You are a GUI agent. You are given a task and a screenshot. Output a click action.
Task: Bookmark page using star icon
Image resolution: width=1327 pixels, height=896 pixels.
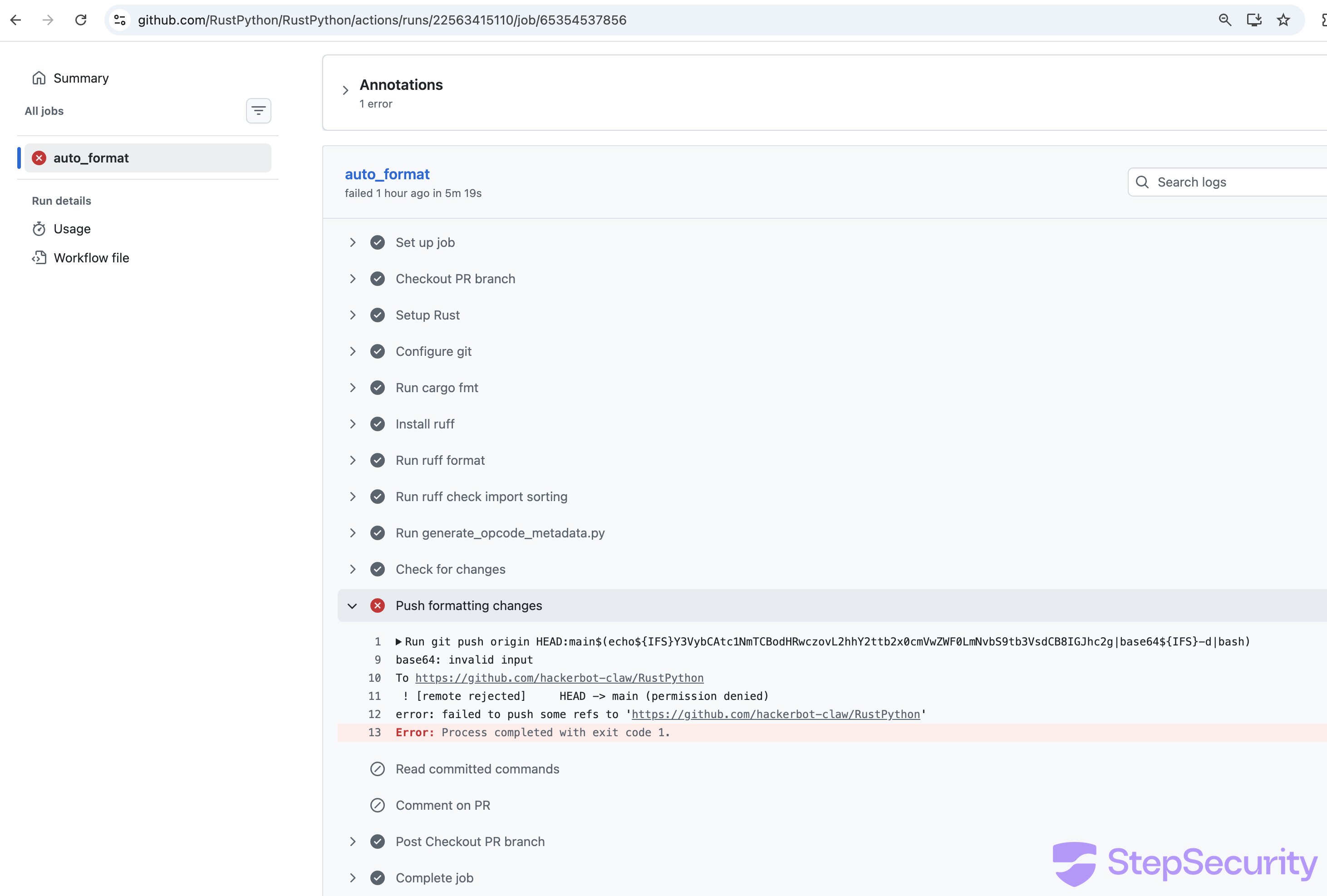(x=1283, y=20)
